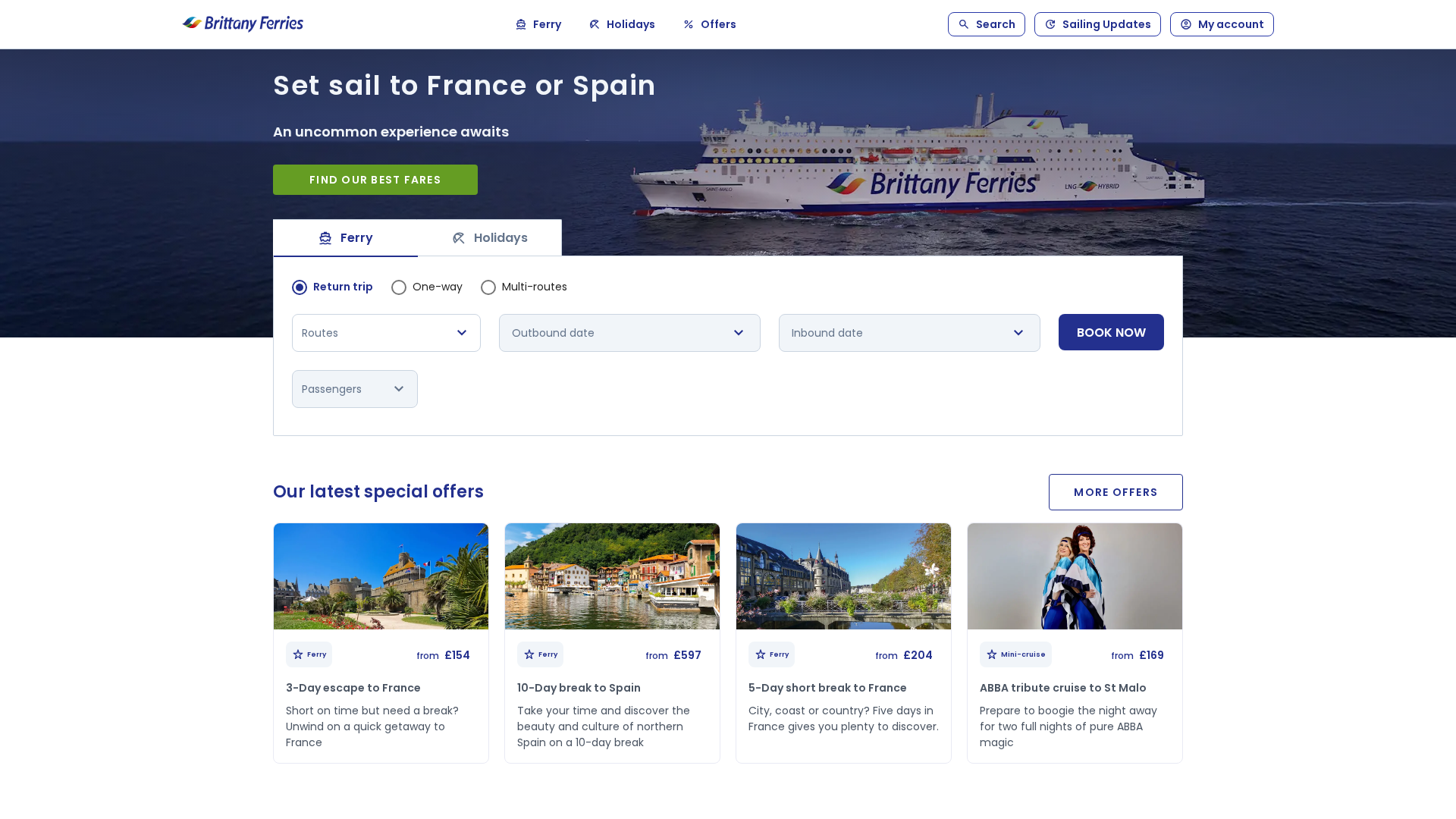Click Find Our Best Fares button

click(375, 180)
